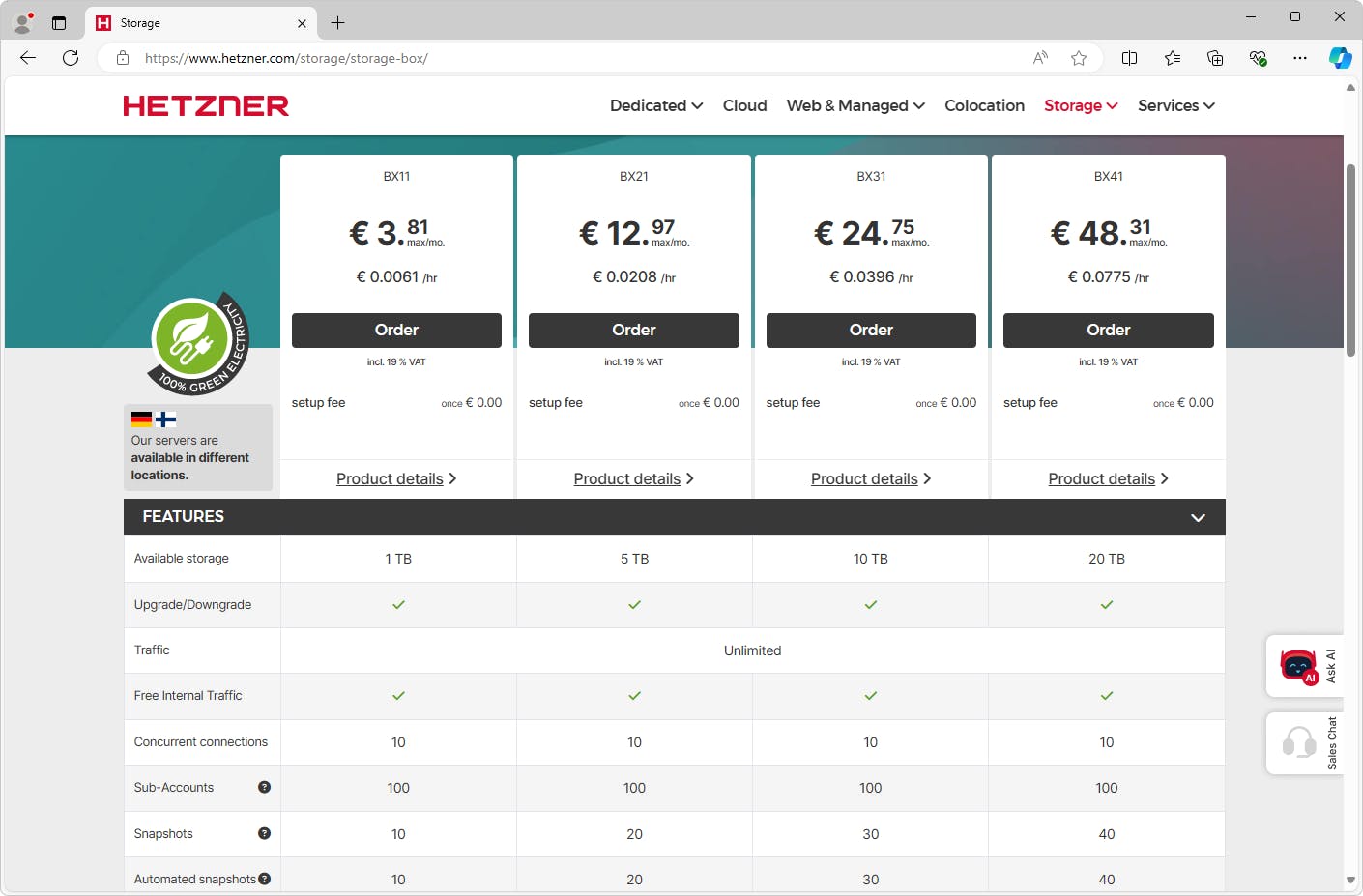Screen dimensions: 1363x896
Task: Click the '5 TB' storage value
Action: (x=634, y=559)
